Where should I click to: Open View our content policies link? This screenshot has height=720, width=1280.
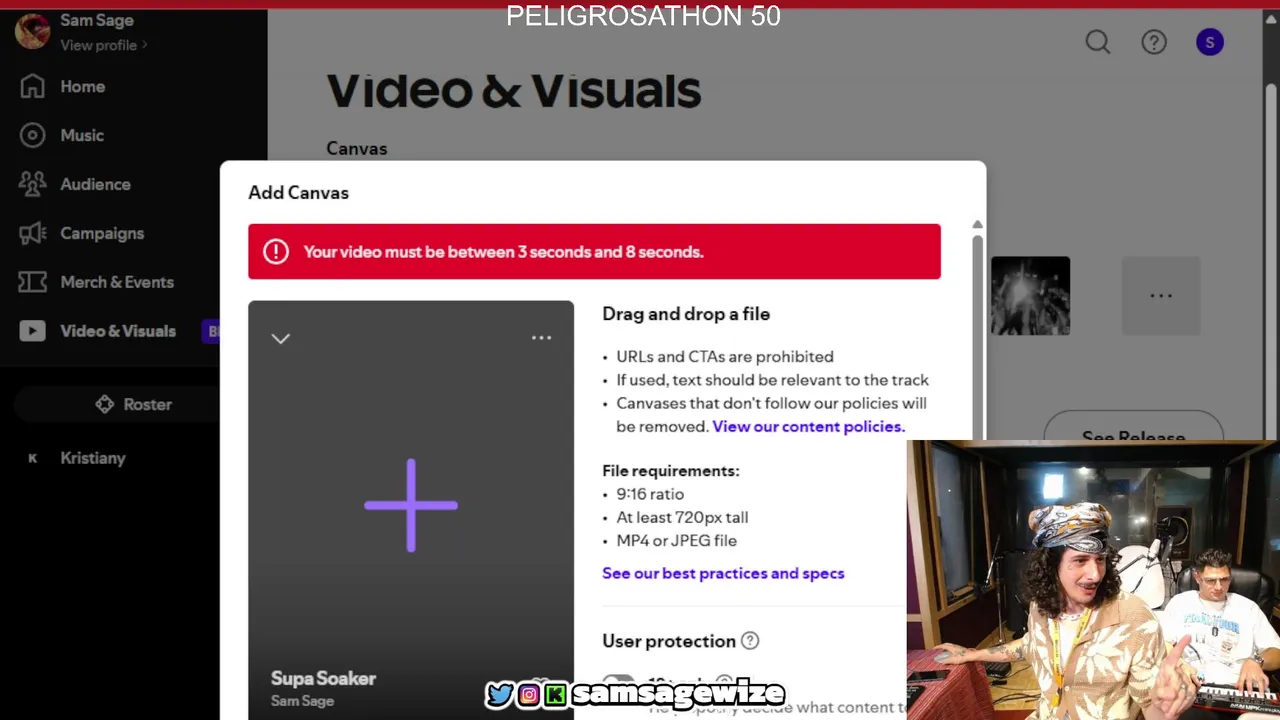[808, 426]
